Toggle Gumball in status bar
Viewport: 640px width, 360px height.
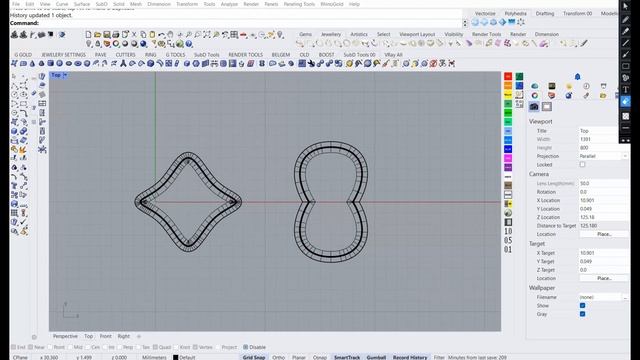376,357
